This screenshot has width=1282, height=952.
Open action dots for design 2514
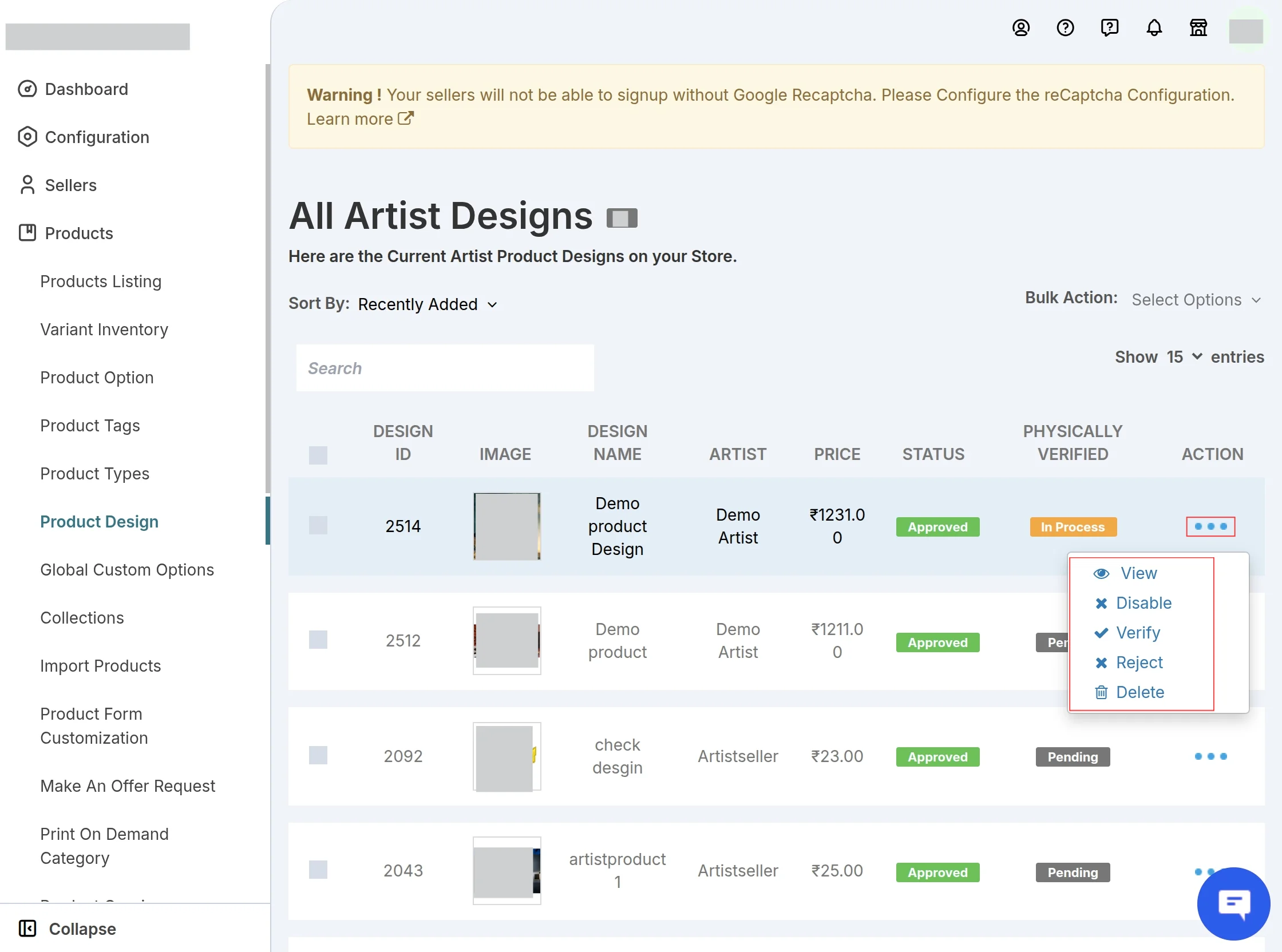click(1210, 526)
